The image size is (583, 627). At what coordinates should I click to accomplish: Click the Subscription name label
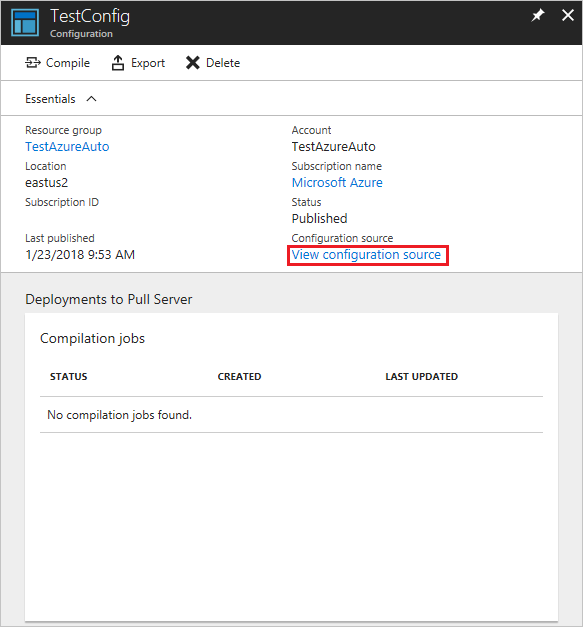point(337,166)
